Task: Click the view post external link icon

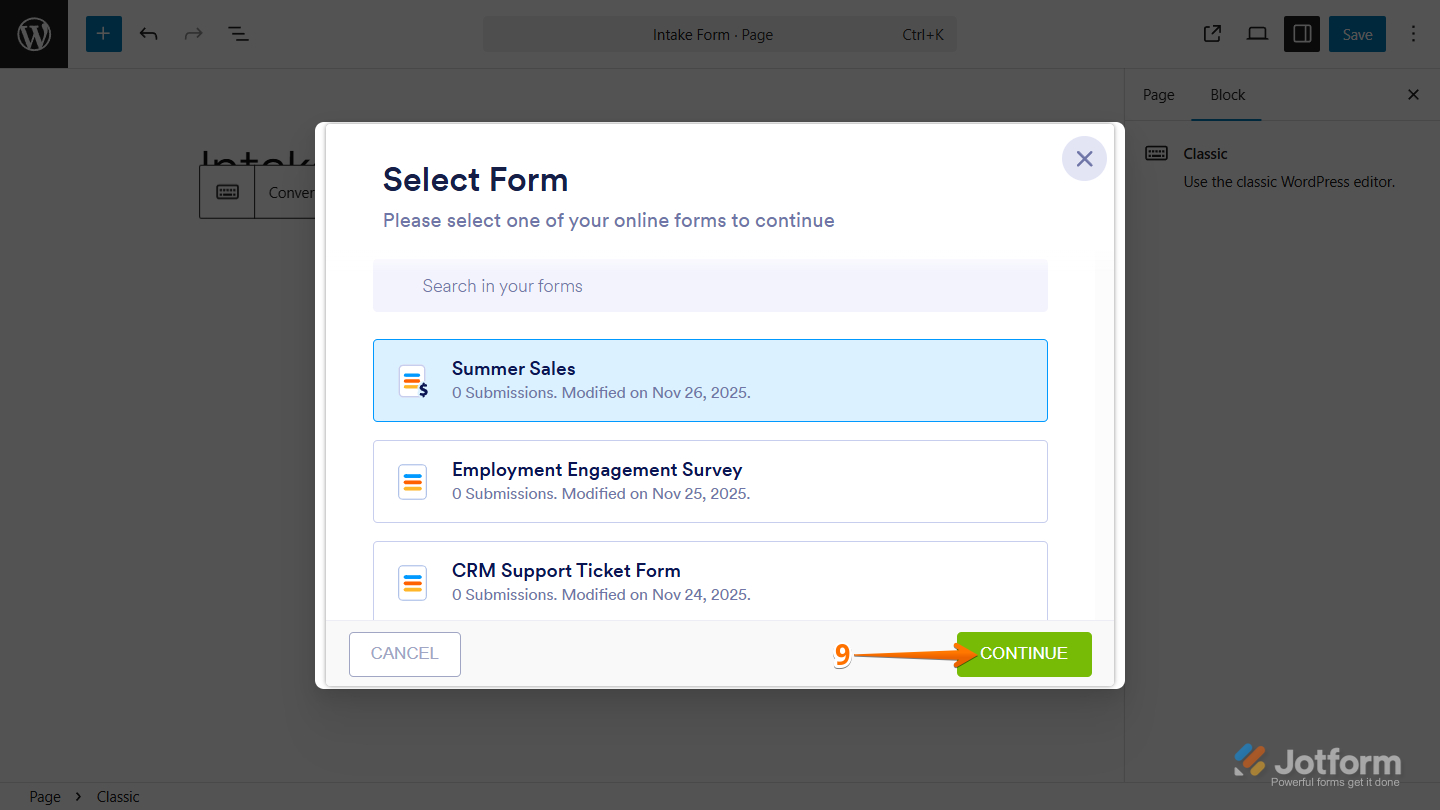Action: [1211, 33]
